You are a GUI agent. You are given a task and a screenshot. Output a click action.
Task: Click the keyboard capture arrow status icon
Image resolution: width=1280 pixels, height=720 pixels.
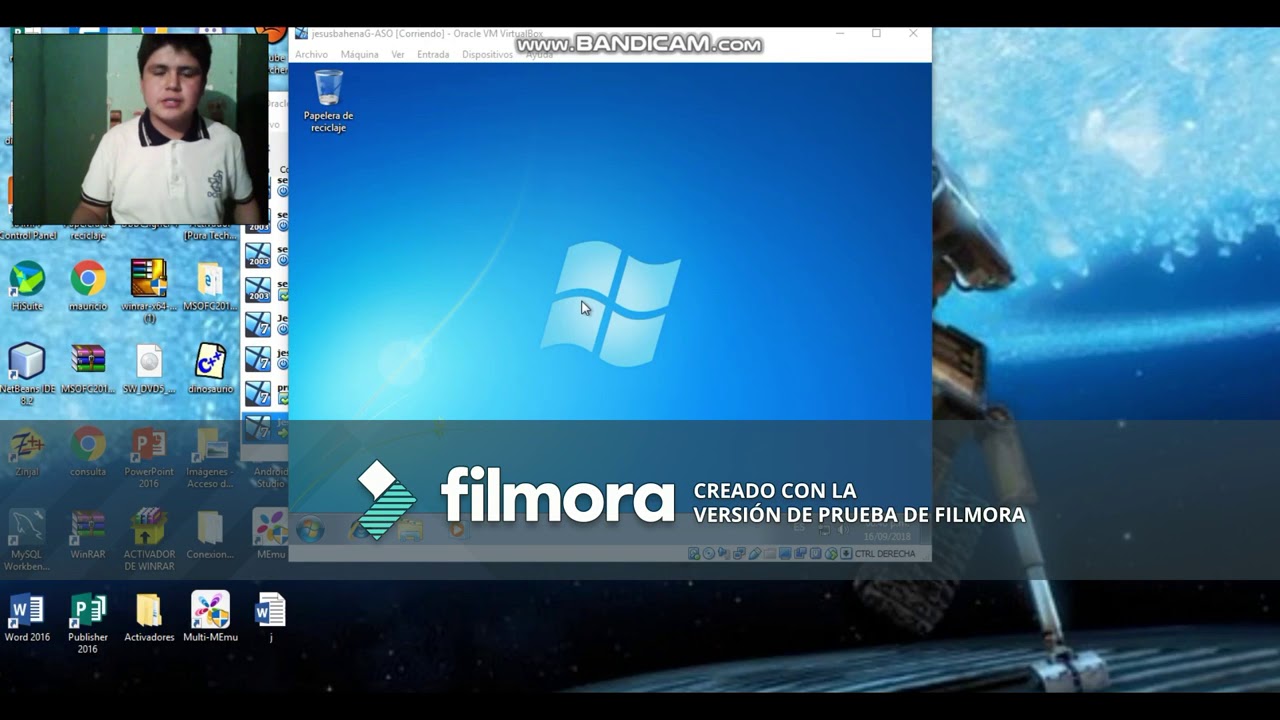coord(846,553)
